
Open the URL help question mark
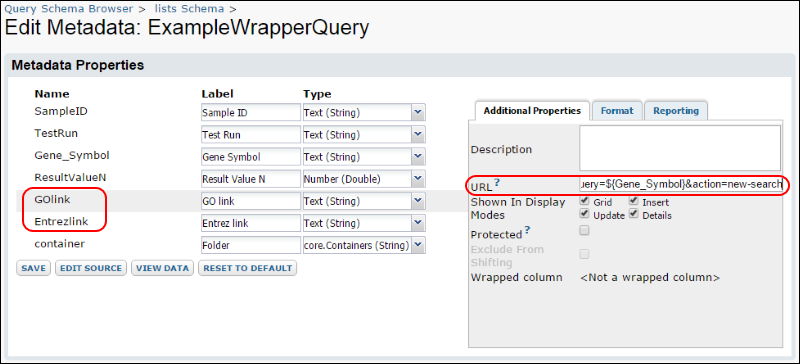[497, 182]
